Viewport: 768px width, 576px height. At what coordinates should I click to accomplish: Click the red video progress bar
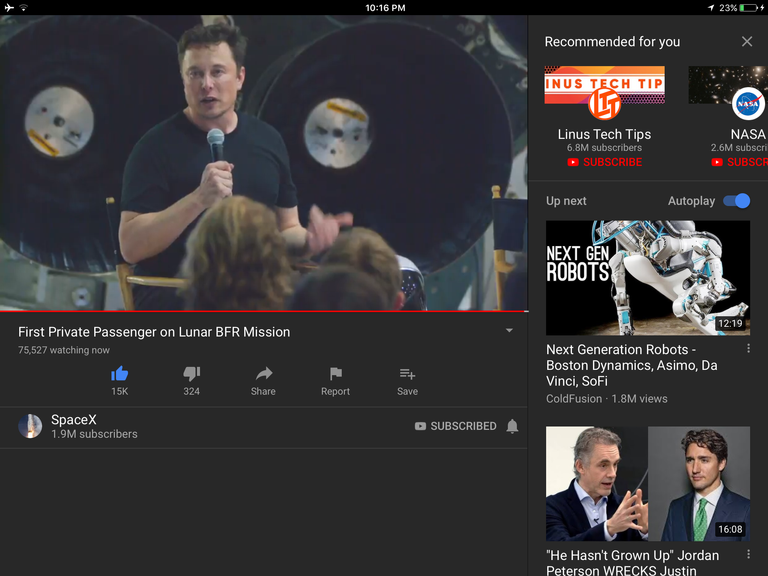[x=264, y=311]
